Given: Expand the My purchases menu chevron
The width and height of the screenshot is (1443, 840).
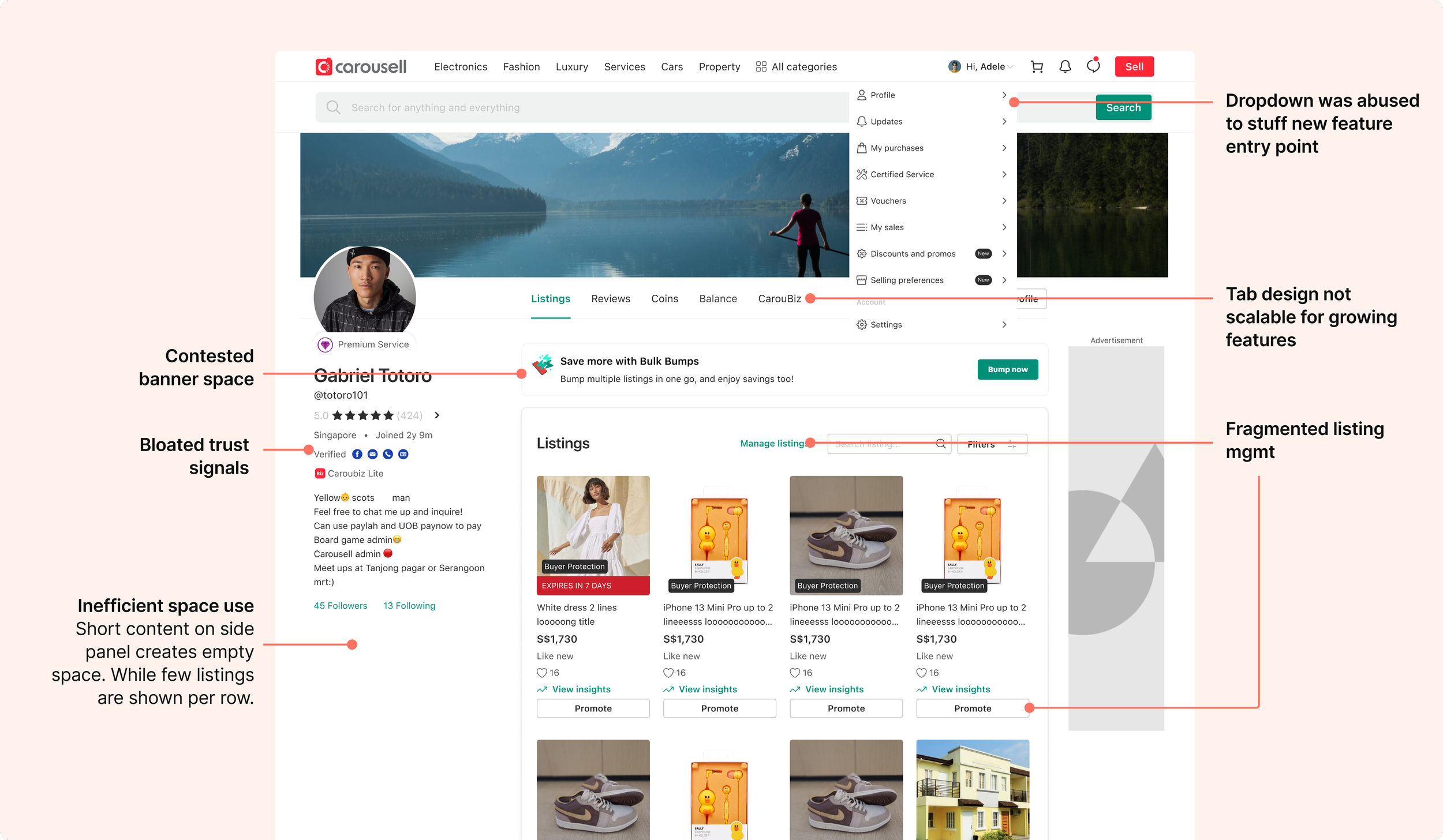Looking at the screenshot, I should tap(1004, 148).
